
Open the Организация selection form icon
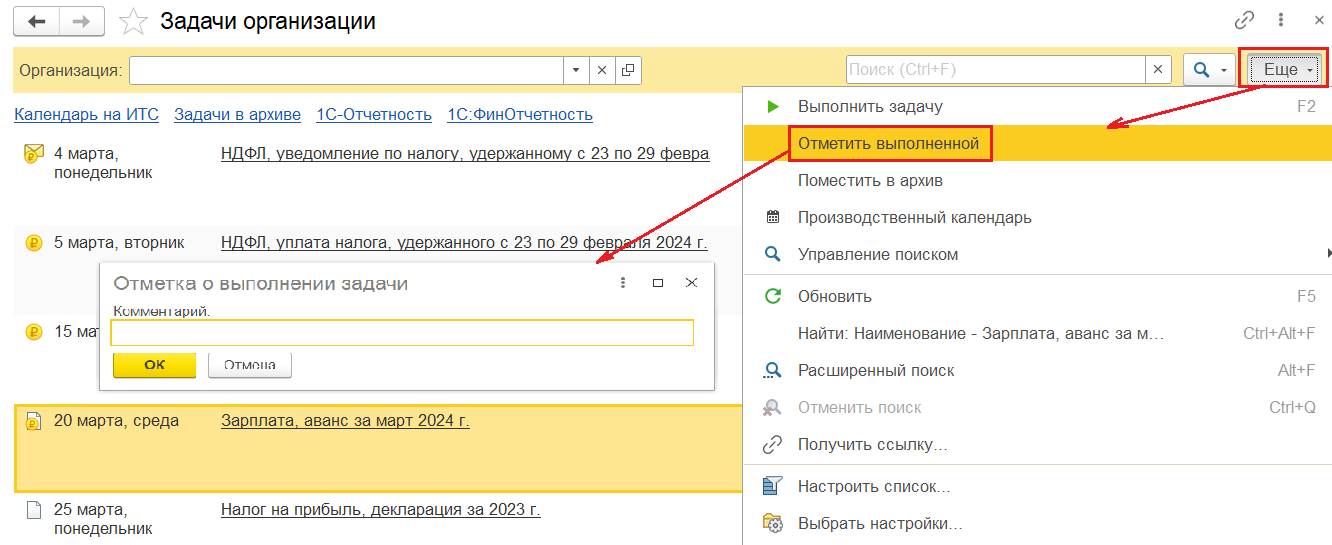click(x=628, y=70)
